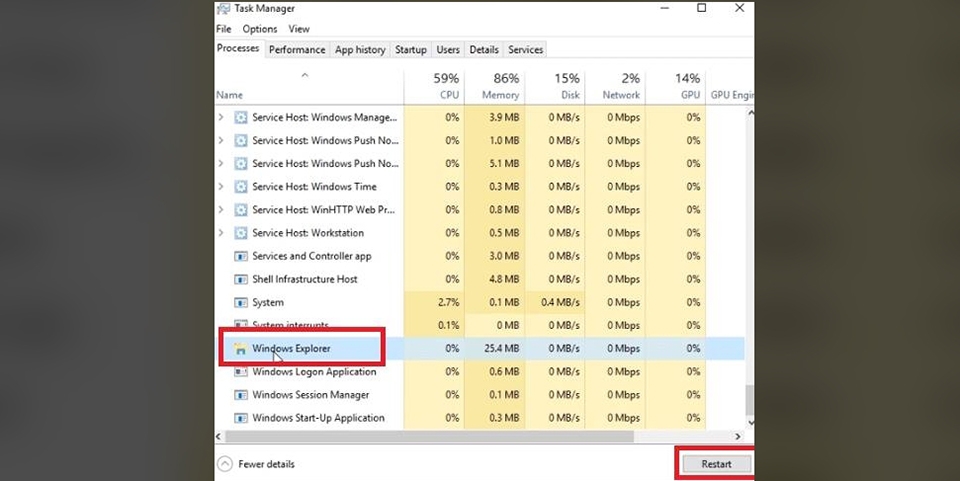Sort by the CPU column header
The width and height of the screenshot is (960, 481).
(x=434, y=87)
